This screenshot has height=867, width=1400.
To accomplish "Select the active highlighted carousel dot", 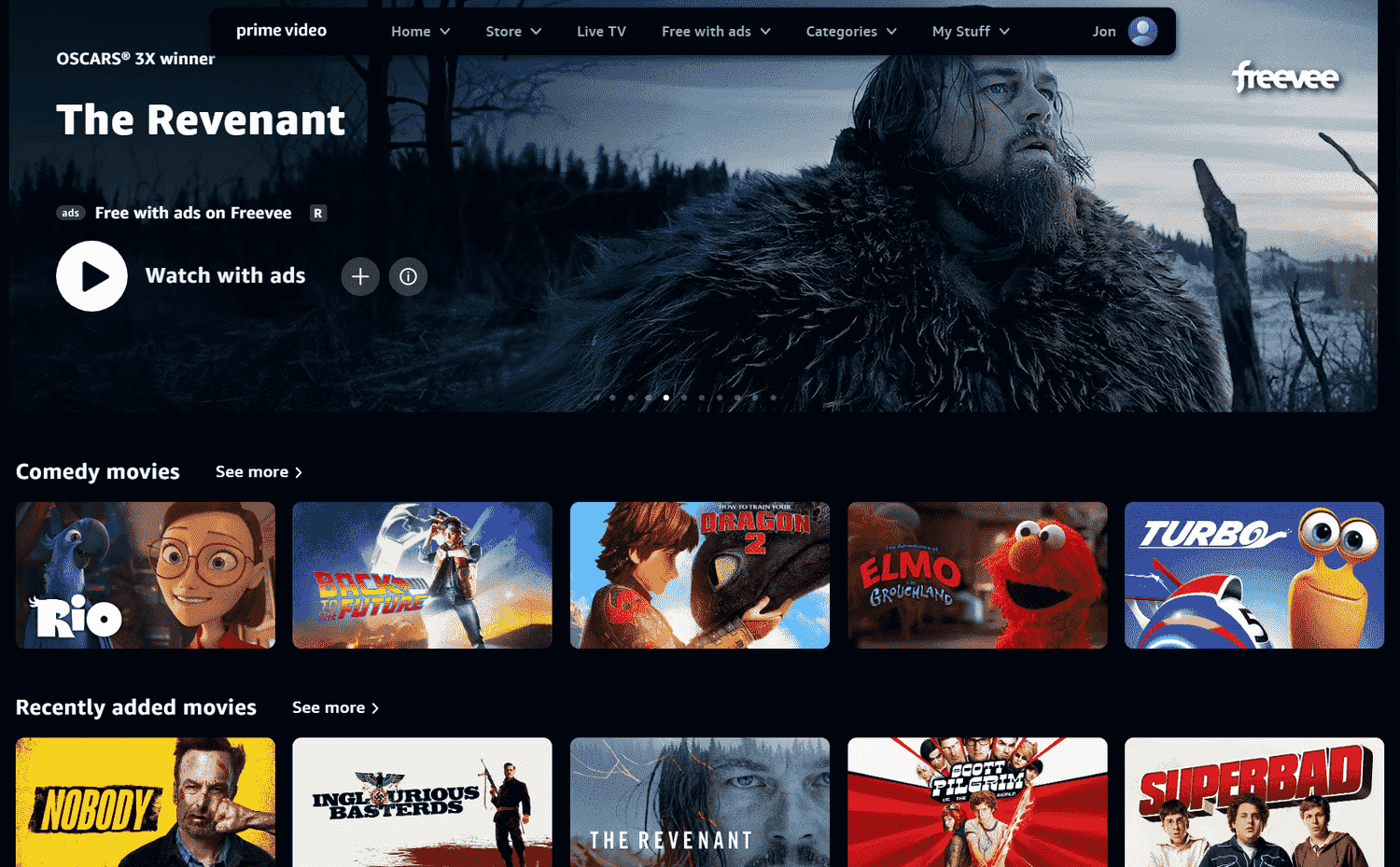I will point(665,398).
